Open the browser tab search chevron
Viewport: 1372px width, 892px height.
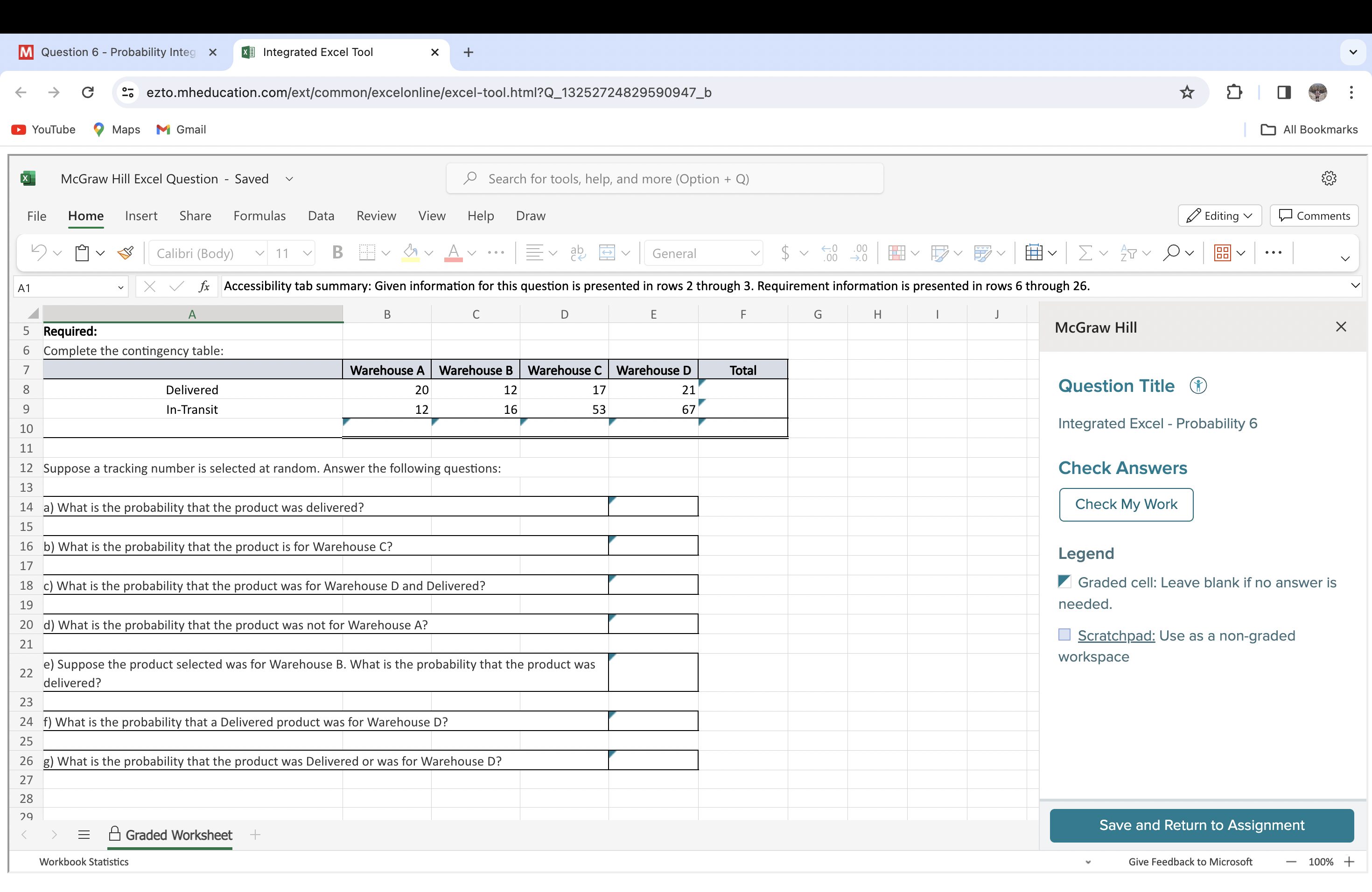[x=1353, y=52]
